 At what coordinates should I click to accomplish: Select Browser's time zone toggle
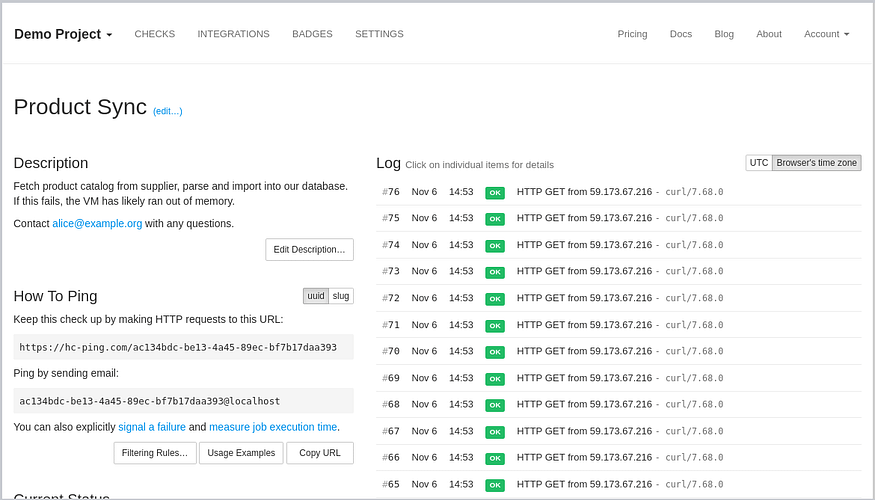tap(816, 163)
